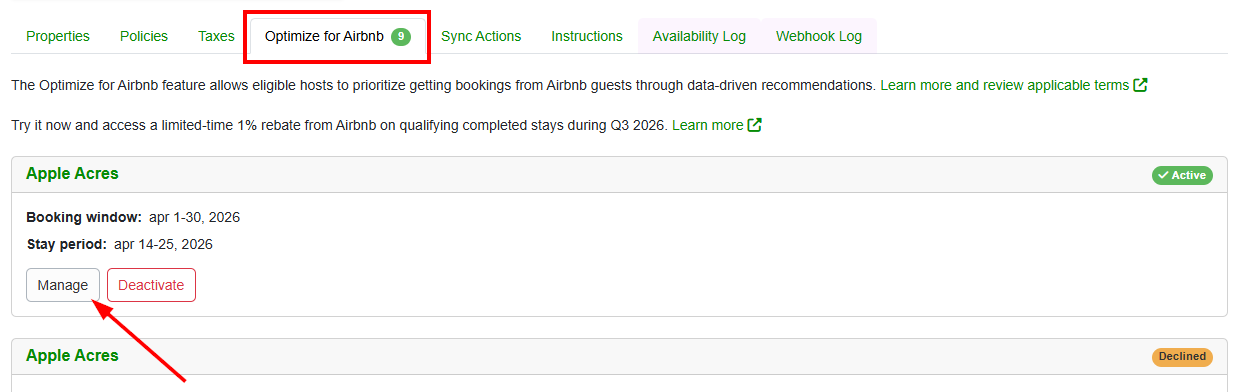Open the Availability Log tab
This screenshot has height=392, width=1236.
click(x=699, y=36)
